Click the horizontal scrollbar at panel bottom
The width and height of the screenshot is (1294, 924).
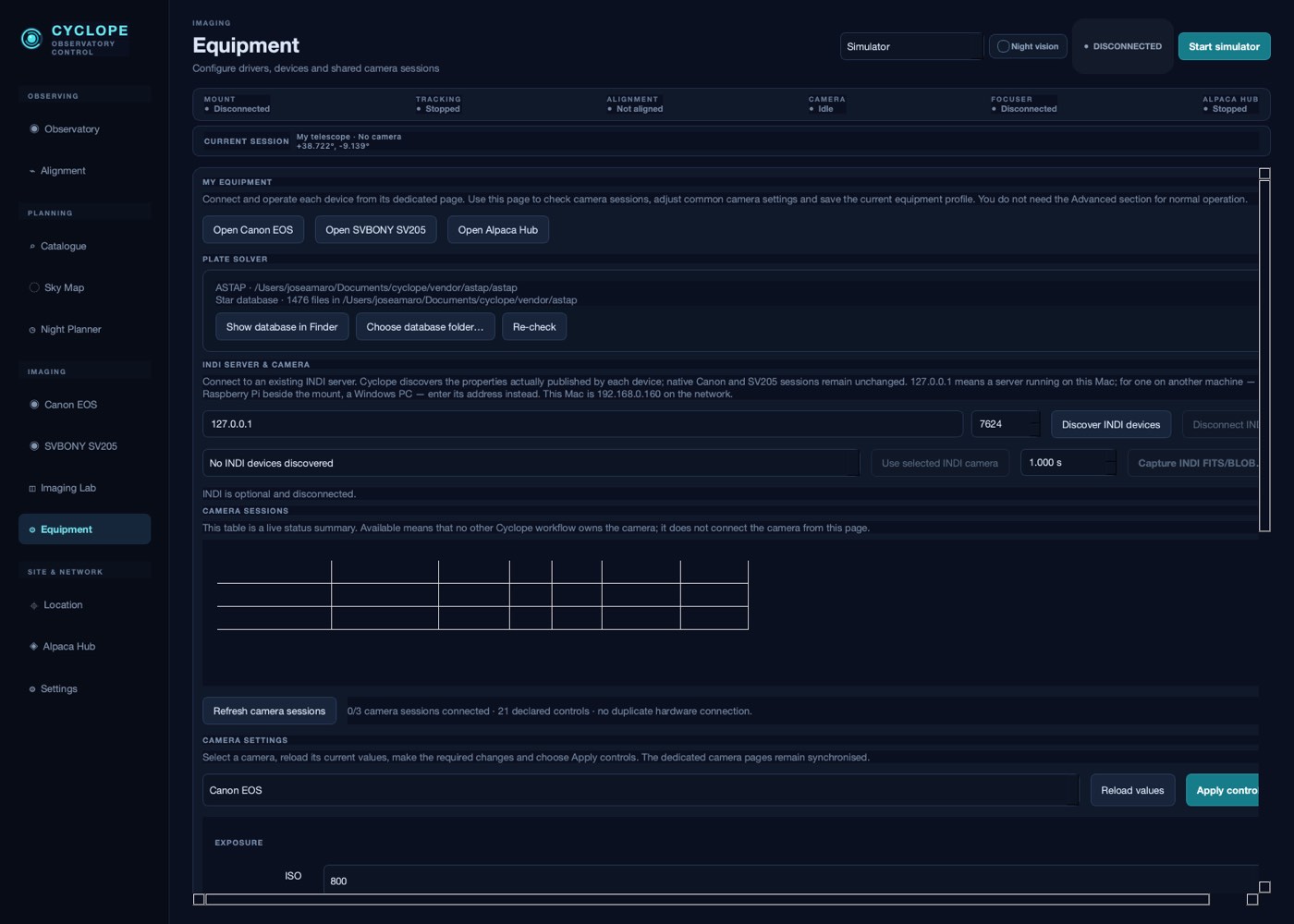point(707,899)
